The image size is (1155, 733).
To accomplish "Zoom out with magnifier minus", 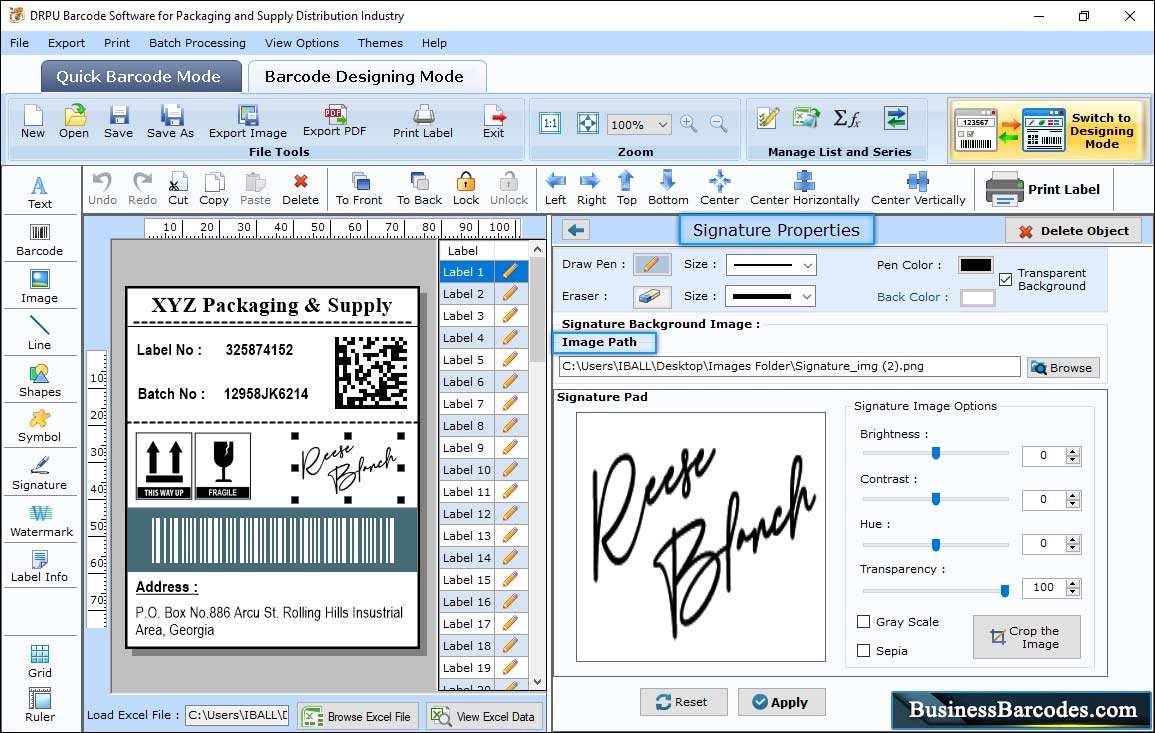I will (718, 123).
